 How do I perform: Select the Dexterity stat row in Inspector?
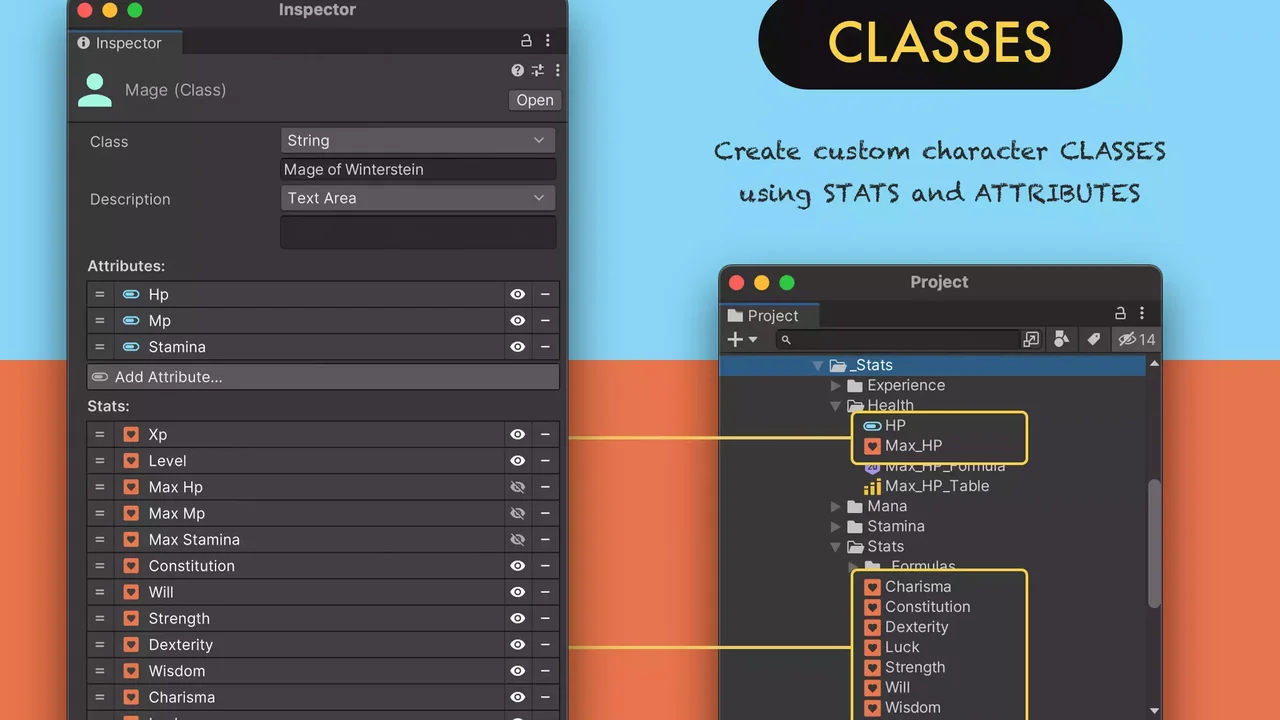(x=323, y=645)
